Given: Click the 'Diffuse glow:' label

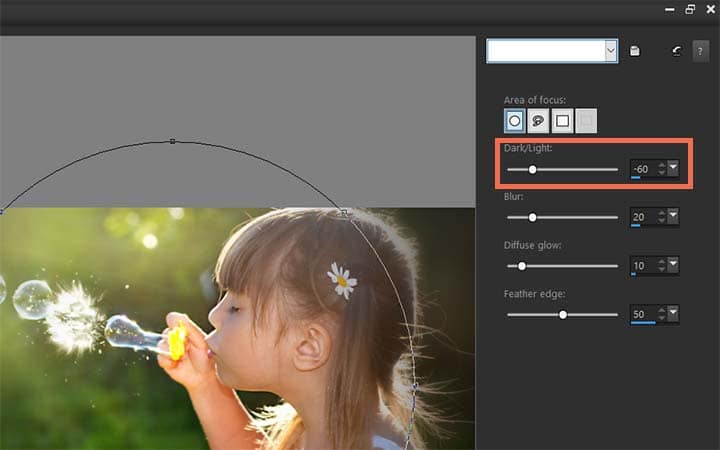Looking at the screenshot, I should (x=532, y=245).
